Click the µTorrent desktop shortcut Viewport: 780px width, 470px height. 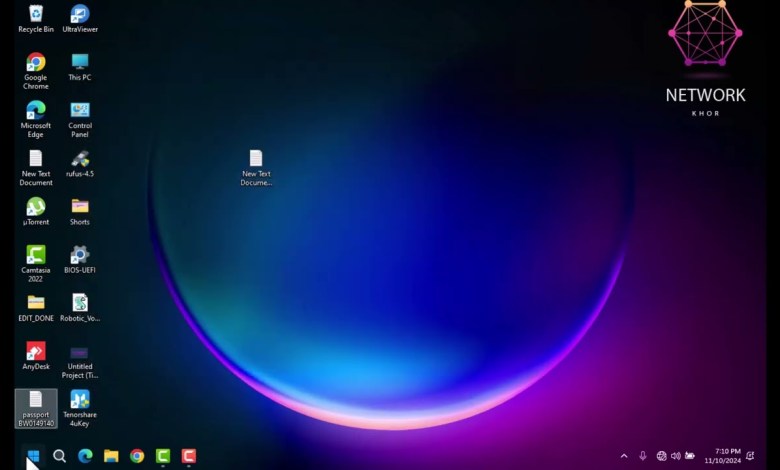point(36,211)
